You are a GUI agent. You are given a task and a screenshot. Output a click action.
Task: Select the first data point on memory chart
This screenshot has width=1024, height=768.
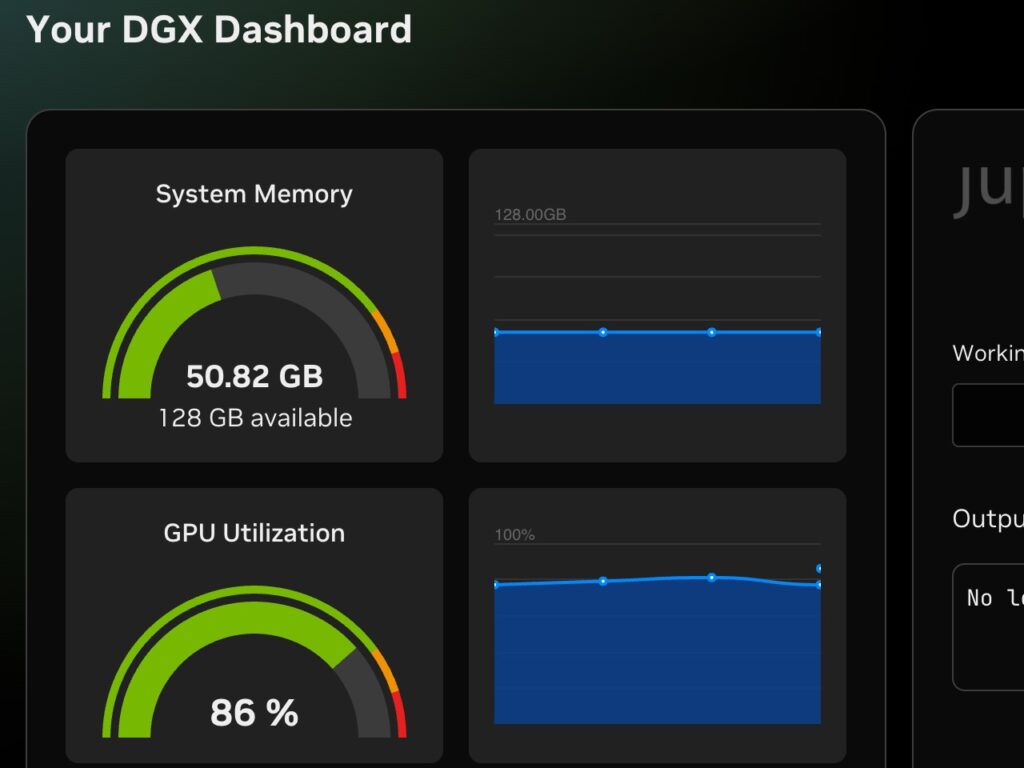[x=496, y=332]
